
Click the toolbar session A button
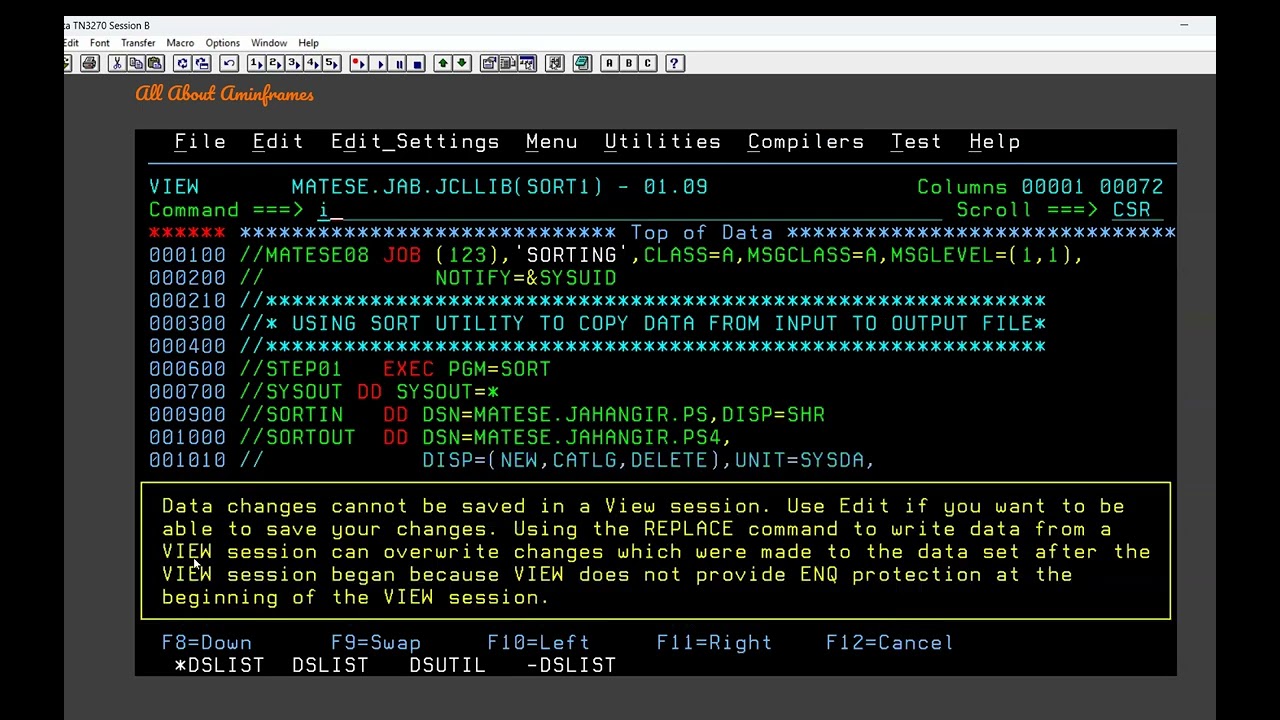609,63
